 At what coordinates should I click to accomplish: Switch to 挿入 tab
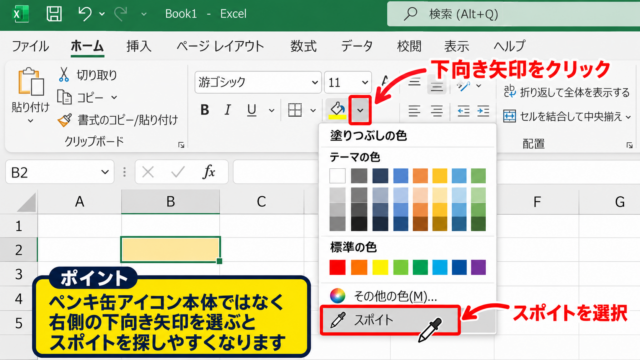pos(139,46)
